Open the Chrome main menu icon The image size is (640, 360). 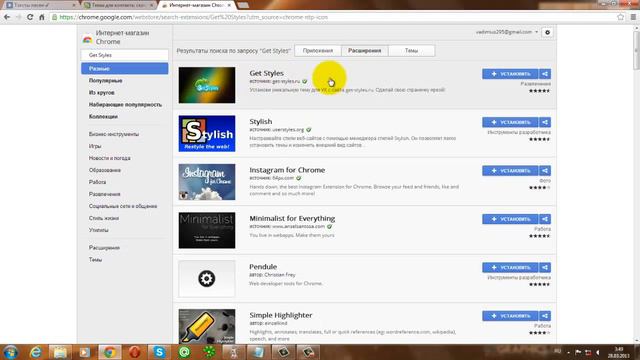[633, 17]
